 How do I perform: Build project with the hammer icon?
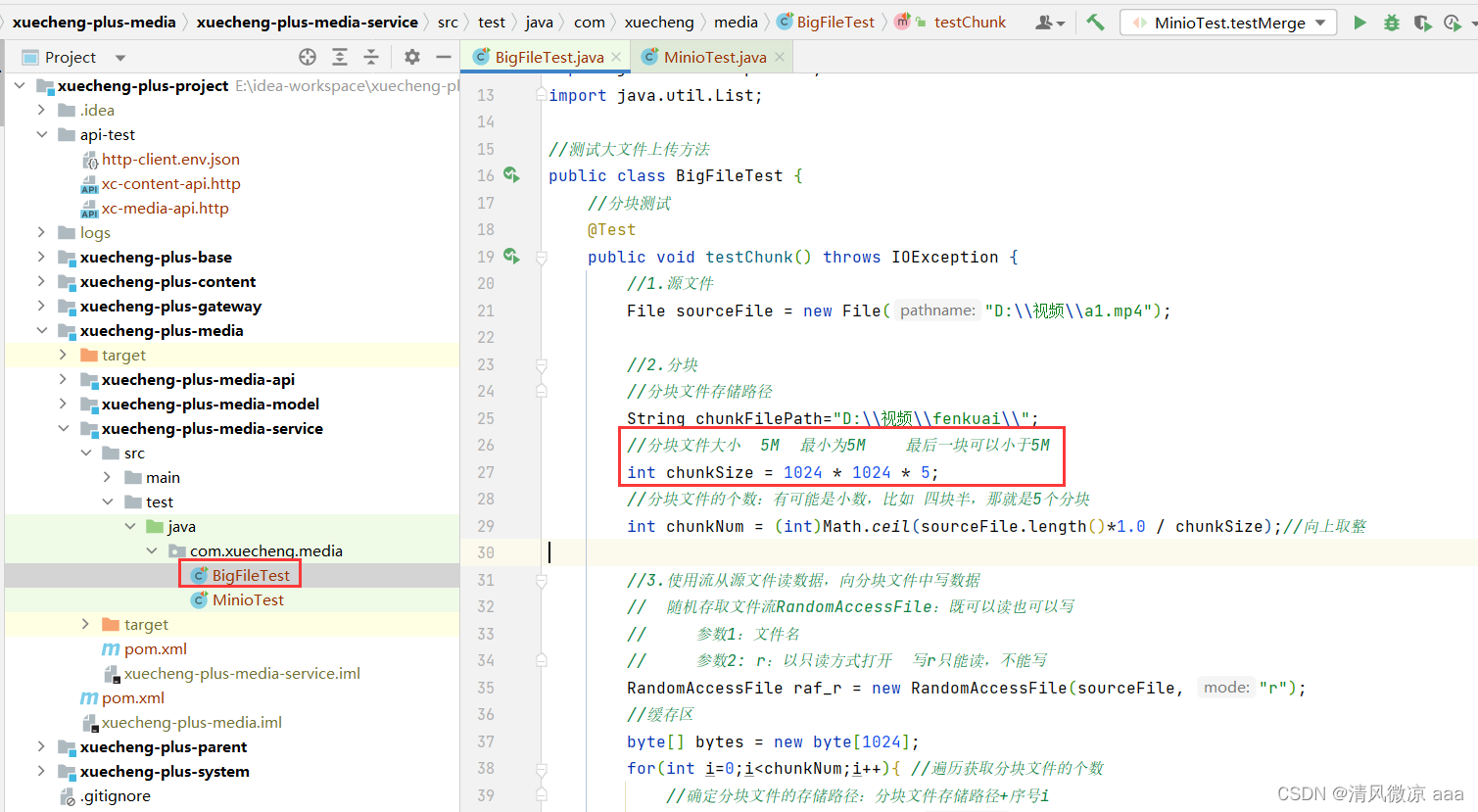[x=1095, y=22]
